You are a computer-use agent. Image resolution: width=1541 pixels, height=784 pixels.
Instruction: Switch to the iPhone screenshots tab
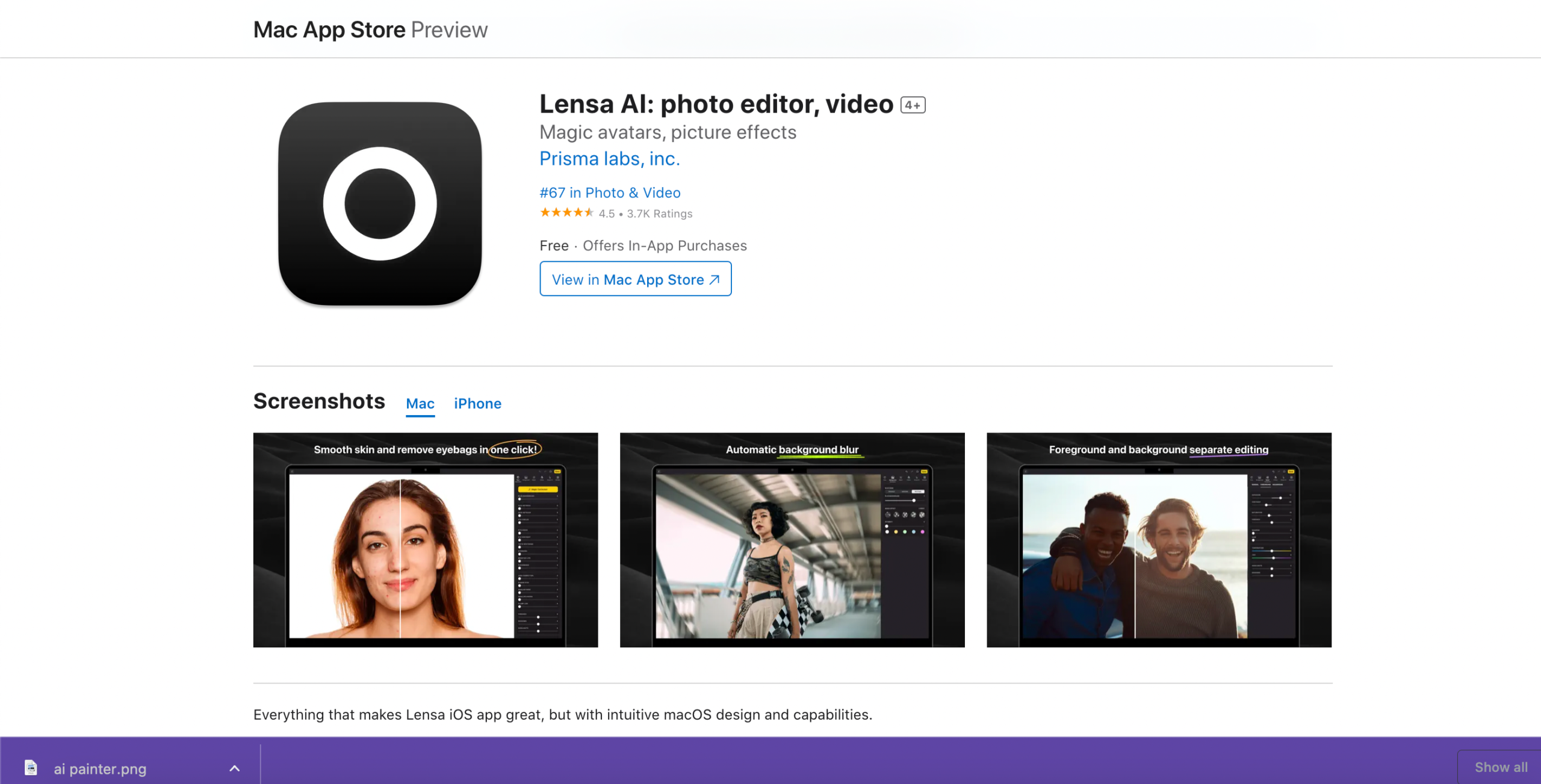click(x=477, y=404)
